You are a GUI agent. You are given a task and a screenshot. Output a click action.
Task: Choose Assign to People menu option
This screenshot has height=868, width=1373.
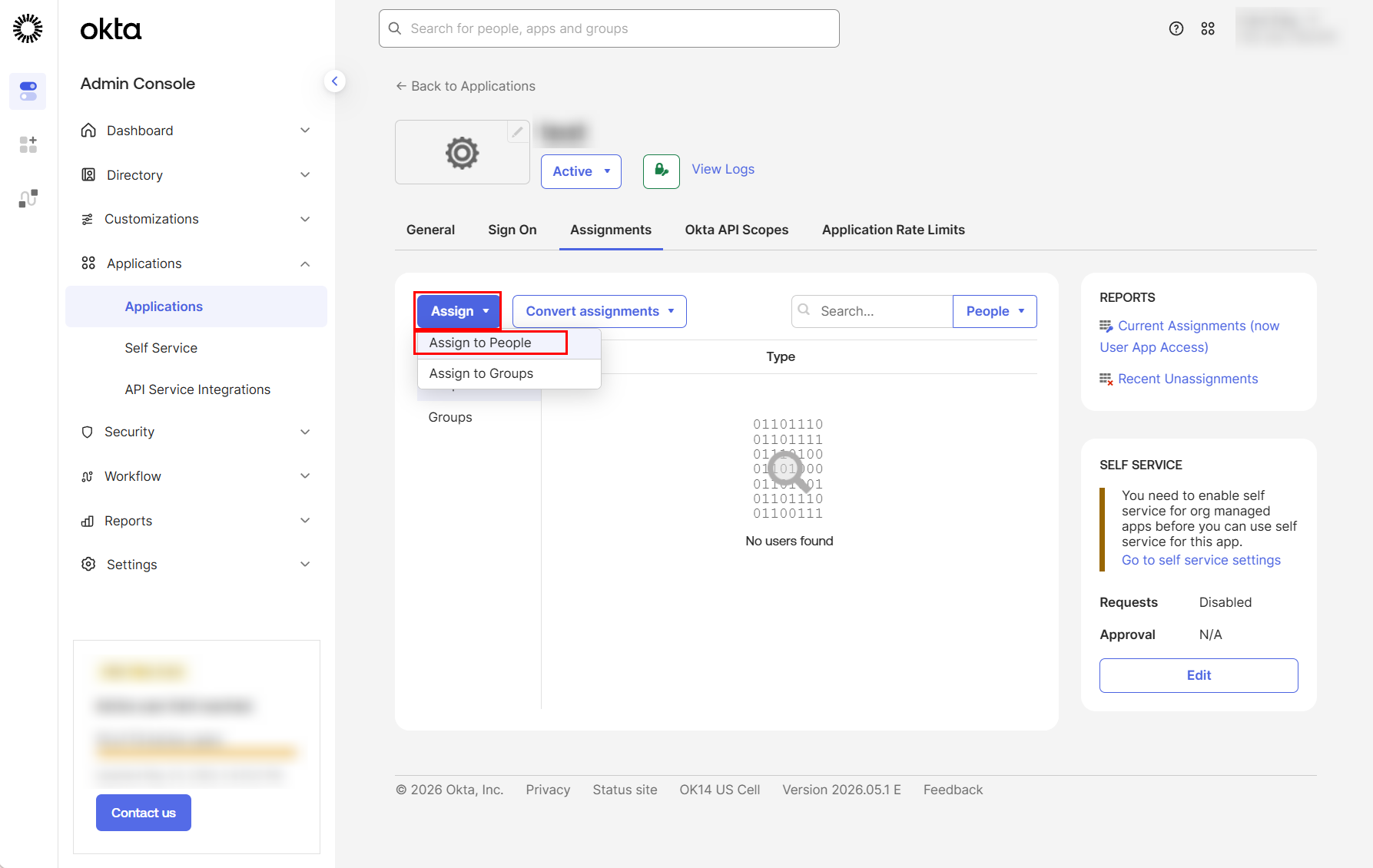pos(509,343)
